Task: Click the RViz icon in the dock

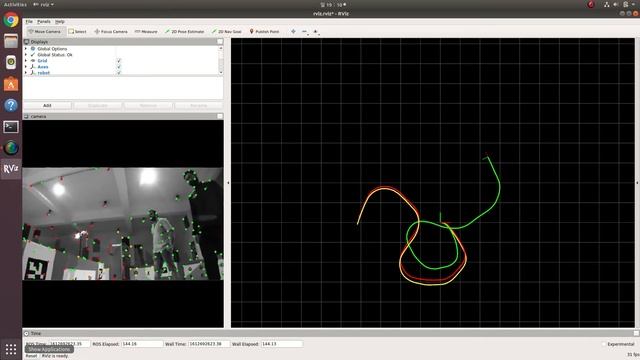Action: point(11,169)
